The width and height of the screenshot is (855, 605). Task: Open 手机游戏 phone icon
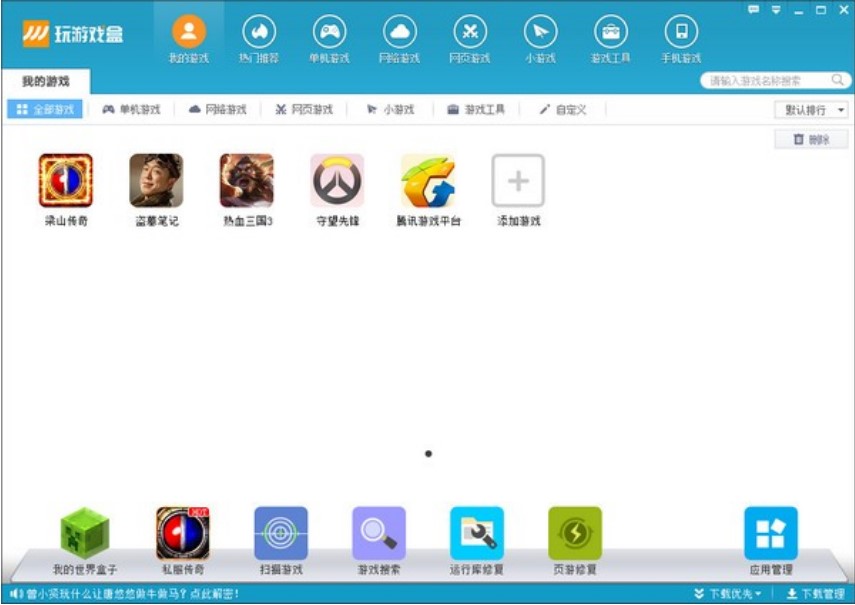pos(681,33)
